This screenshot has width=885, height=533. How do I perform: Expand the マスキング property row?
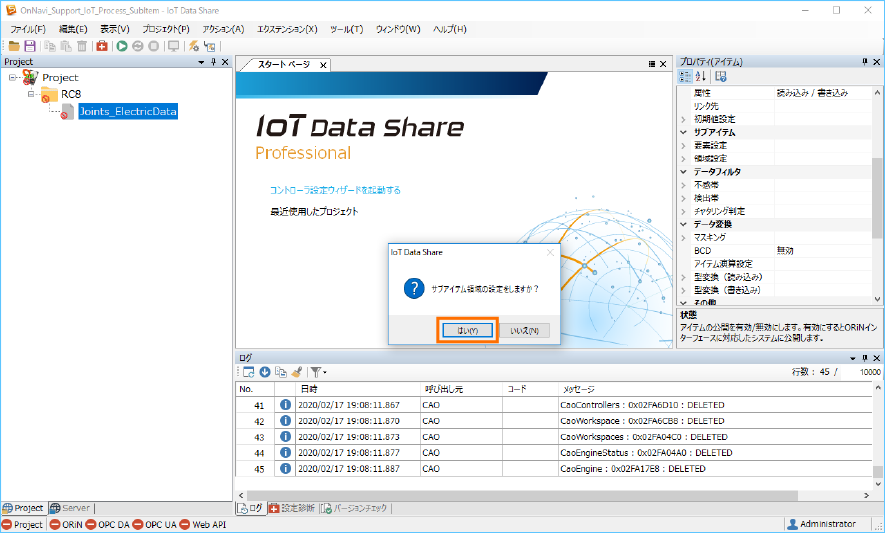[684, 237]
